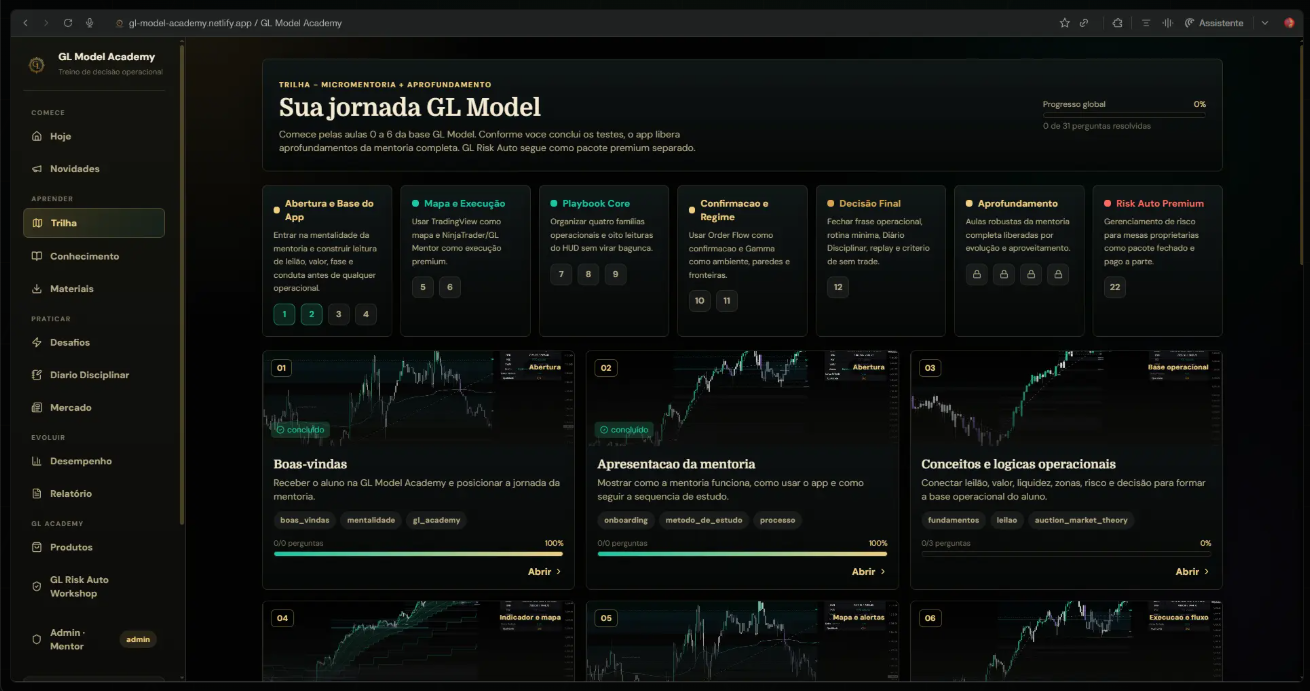Open Relatório in the sidebar
Viewport: 1310px width, 691px height.
pos(94,494)
